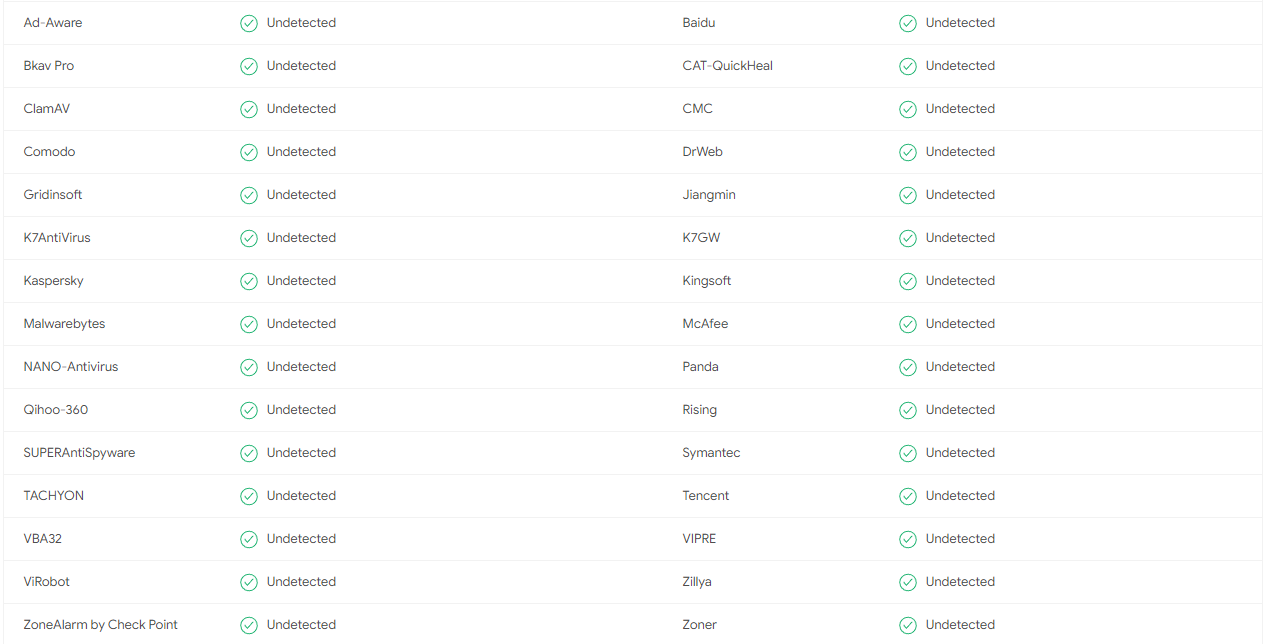Click the checkmark icon next to Malwarebytes

[249, 324]
